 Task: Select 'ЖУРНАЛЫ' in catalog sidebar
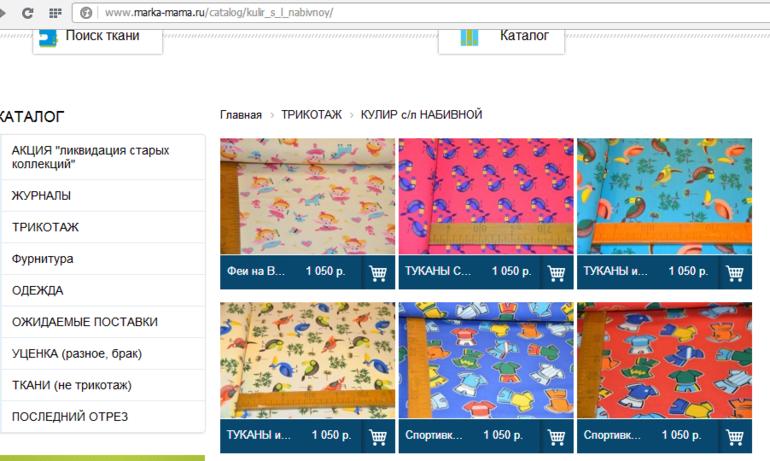(x=42, y=195)
